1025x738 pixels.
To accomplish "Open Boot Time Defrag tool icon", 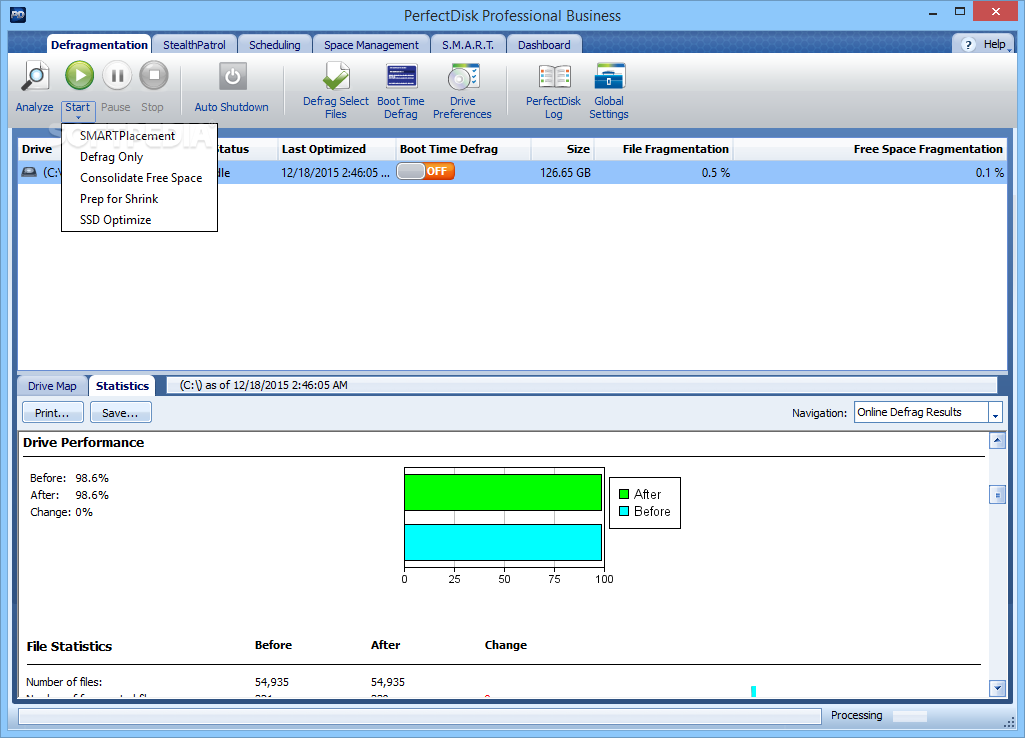I will (401, 77).
